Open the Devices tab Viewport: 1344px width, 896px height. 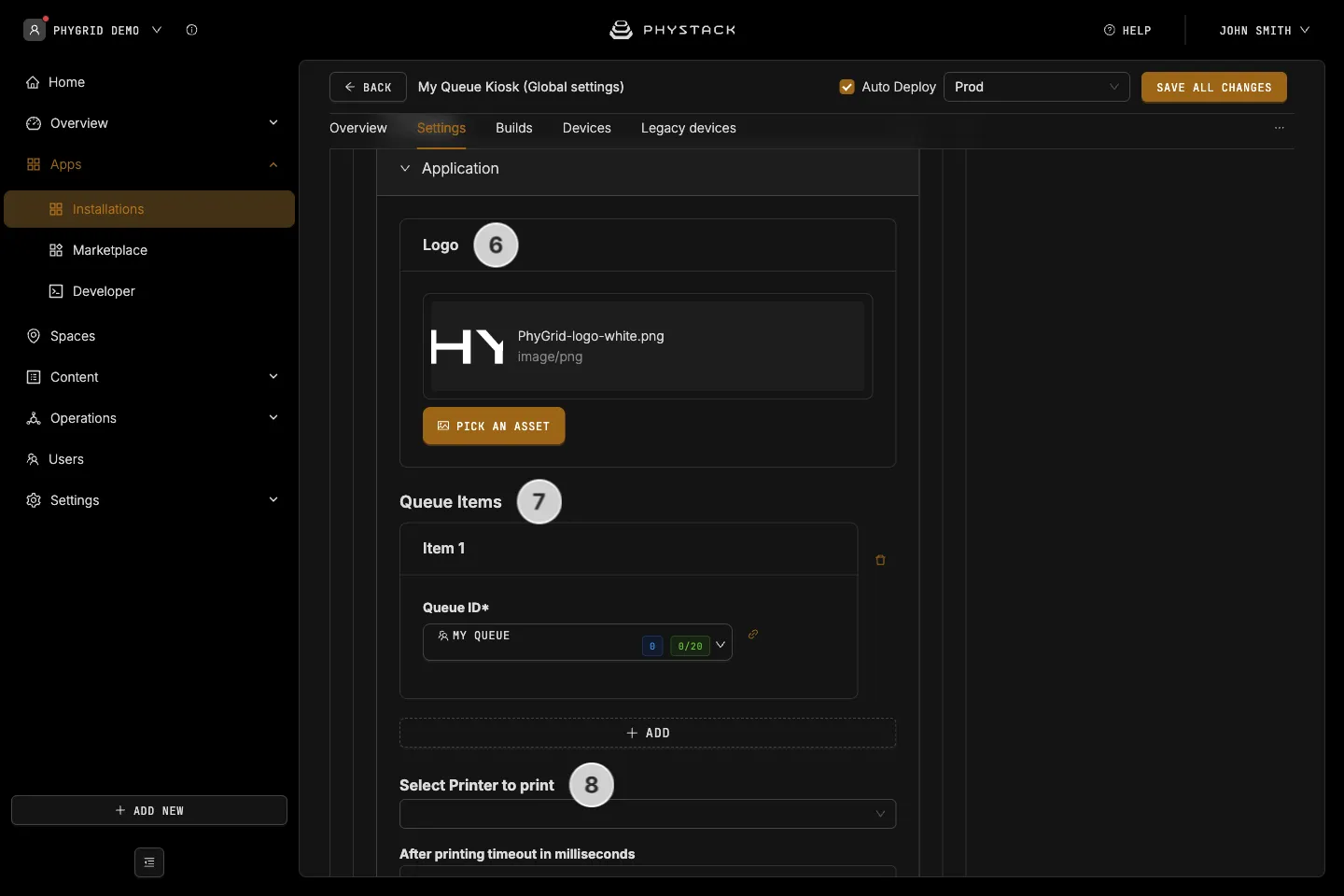pyautogui.click(x=587, y=128)
